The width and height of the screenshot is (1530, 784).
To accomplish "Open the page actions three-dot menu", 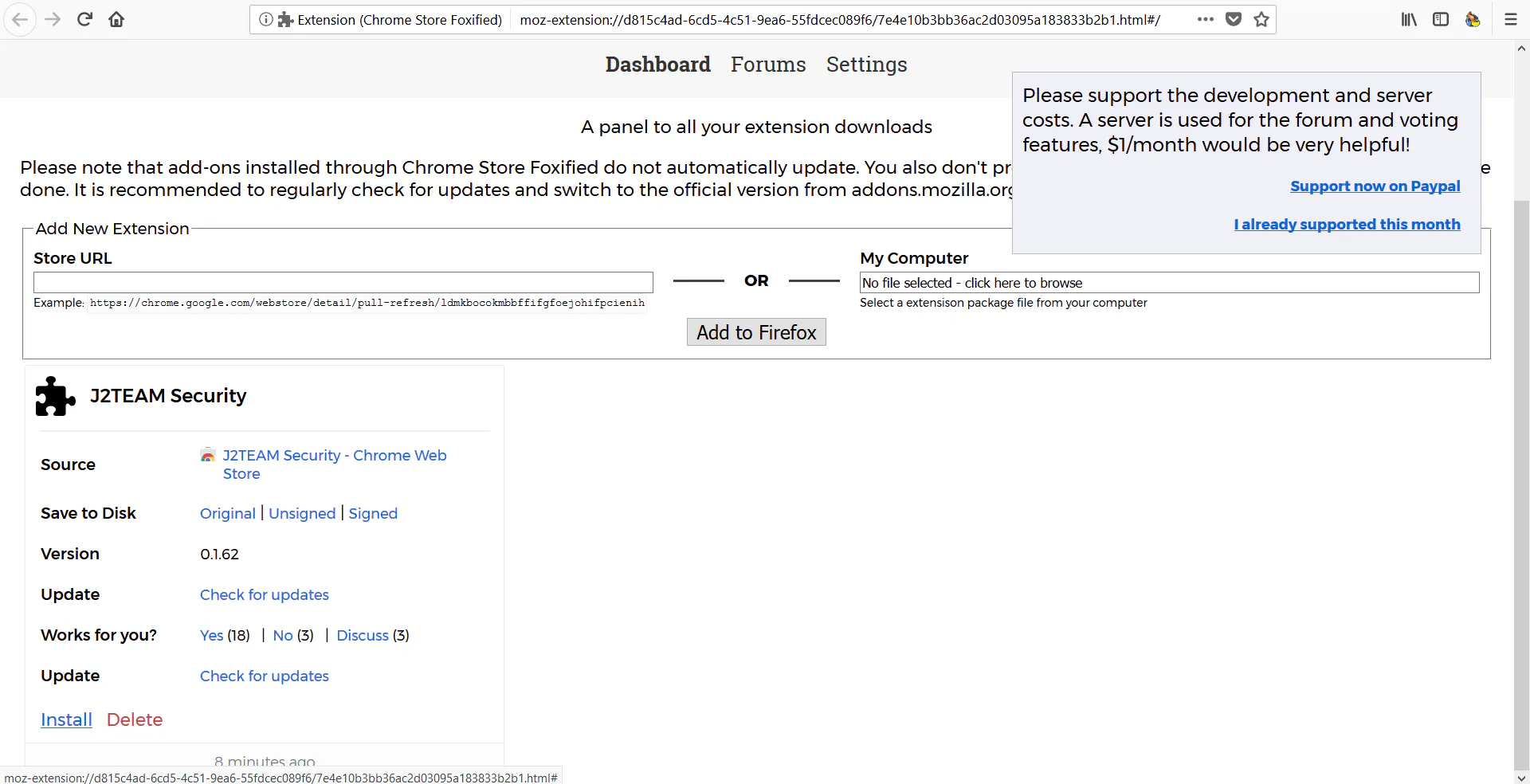I will [x=1205, y=20].
